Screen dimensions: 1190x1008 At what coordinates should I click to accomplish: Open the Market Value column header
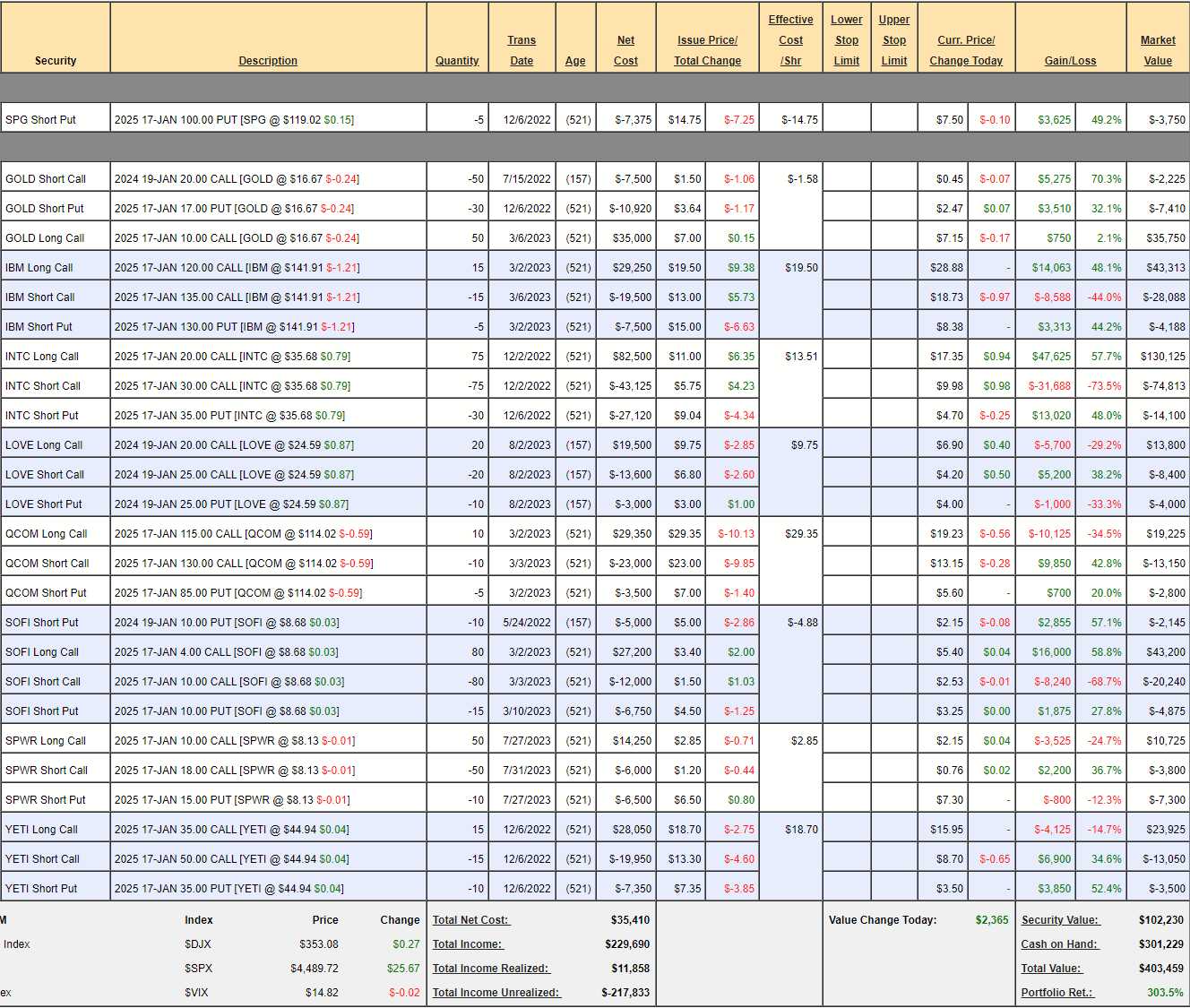coord(1158,50)
